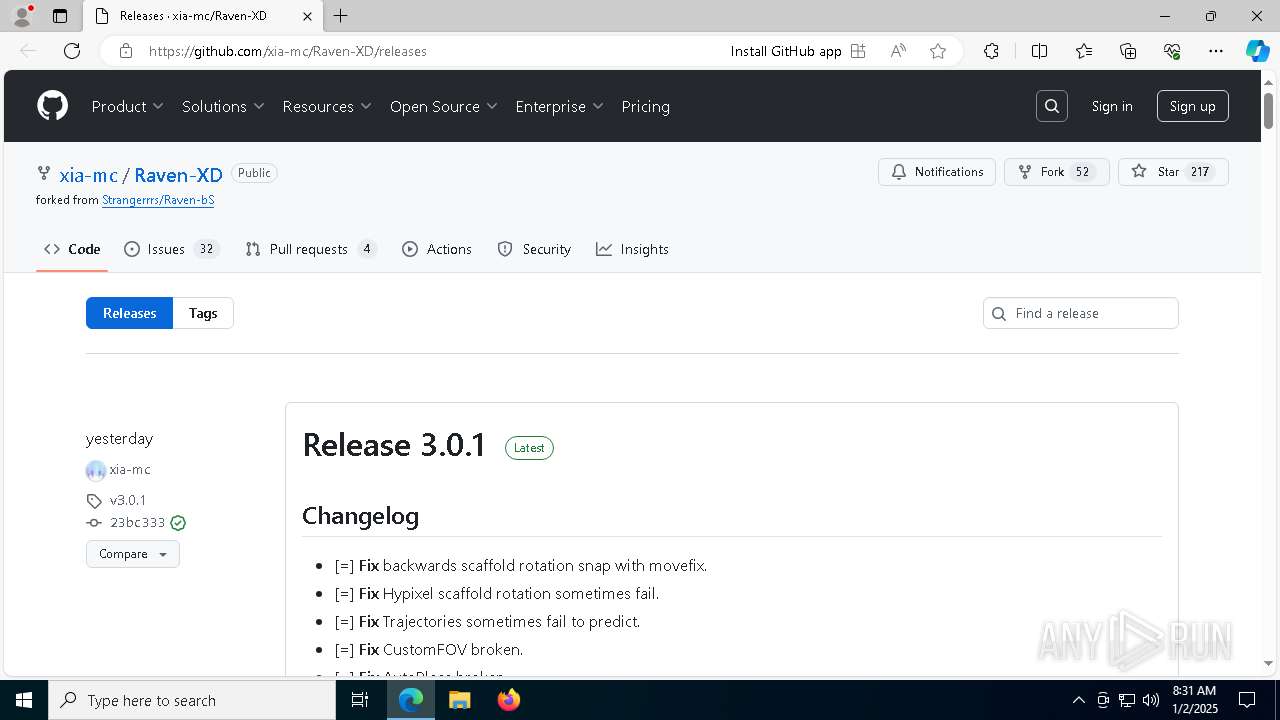
Task: Click the Windows taskbar search box
Action: tap(192, 700)
